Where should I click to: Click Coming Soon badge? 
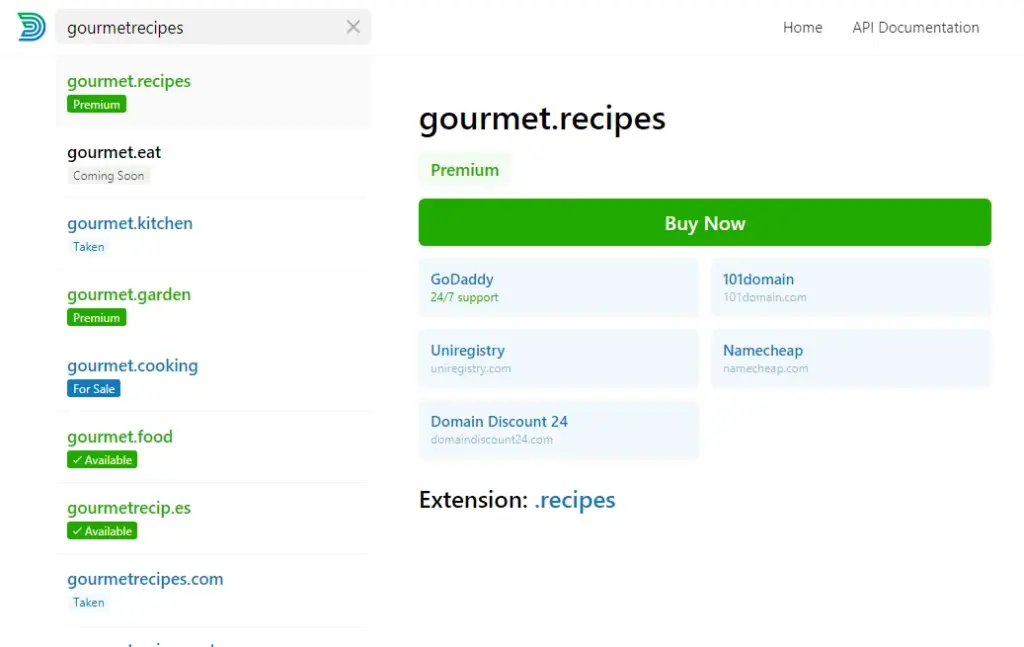108,176
